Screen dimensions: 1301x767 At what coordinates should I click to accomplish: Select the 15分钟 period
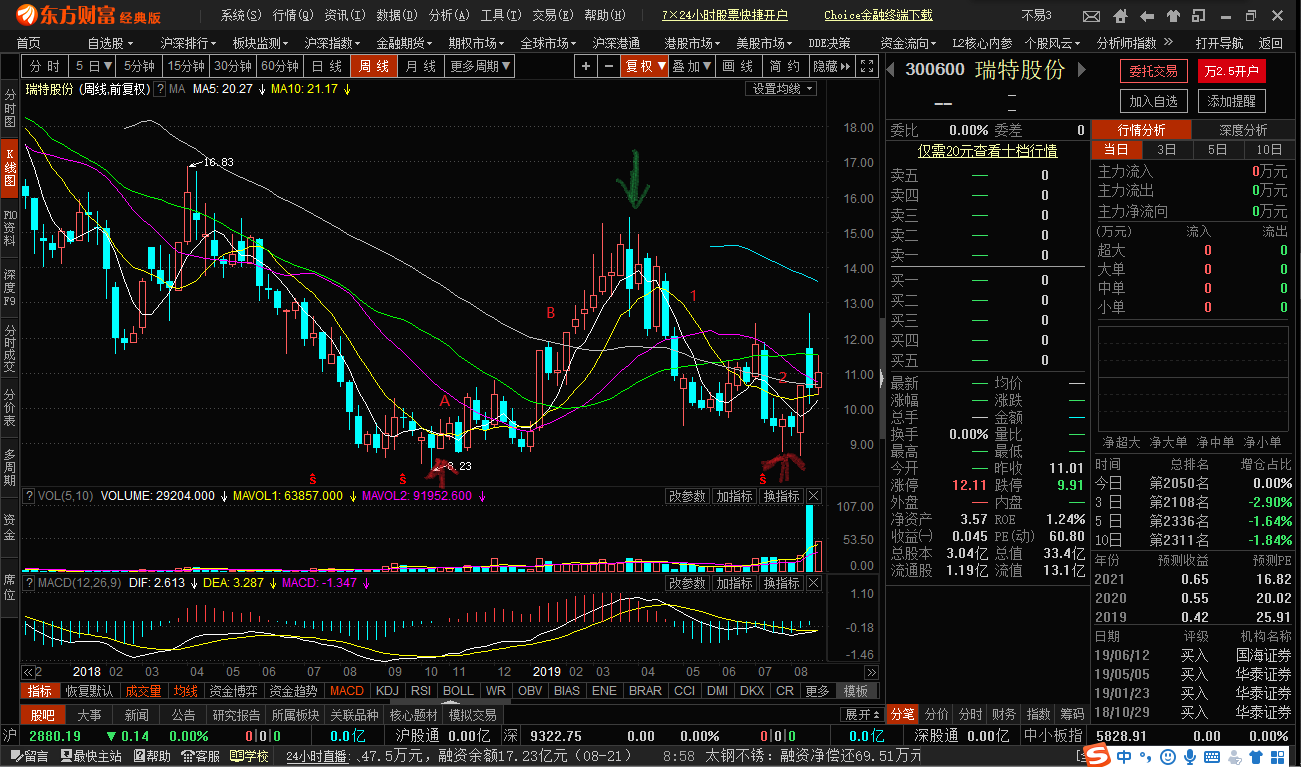click(186, 66)
